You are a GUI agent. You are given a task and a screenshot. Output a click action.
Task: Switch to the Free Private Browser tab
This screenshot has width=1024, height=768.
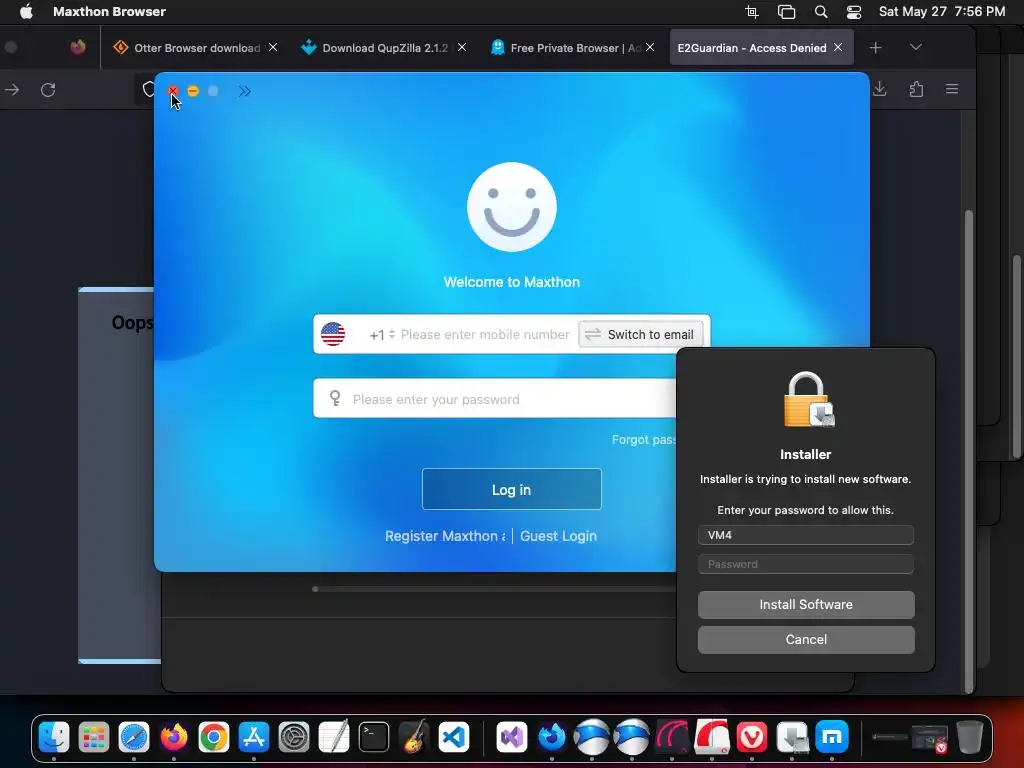point(564,48)
